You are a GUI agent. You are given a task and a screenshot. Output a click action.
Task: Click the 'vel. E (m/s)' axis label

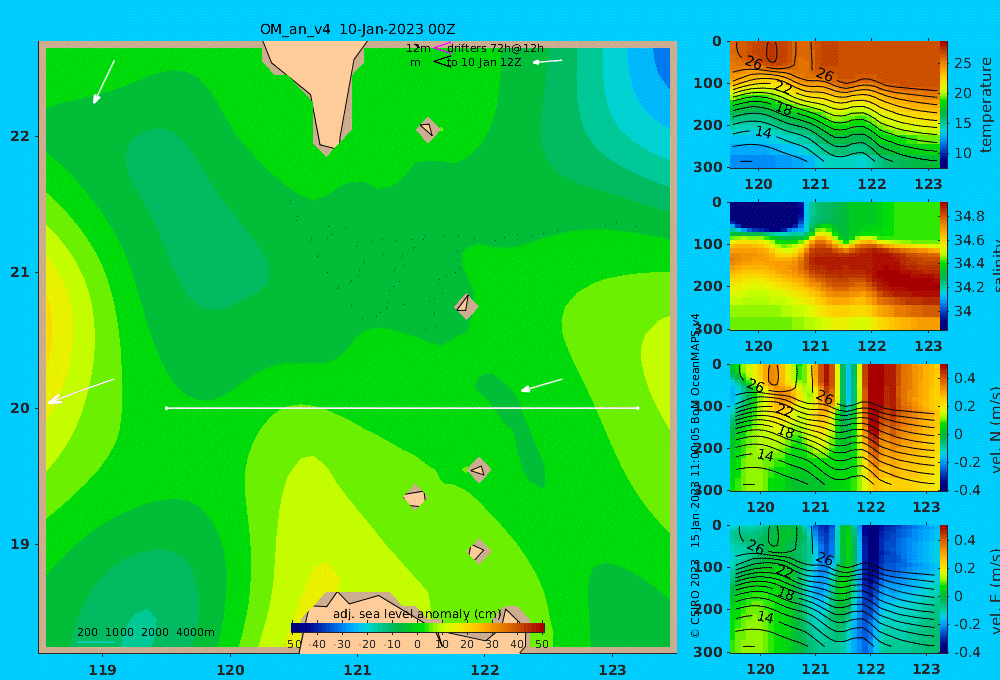(994, 590)
